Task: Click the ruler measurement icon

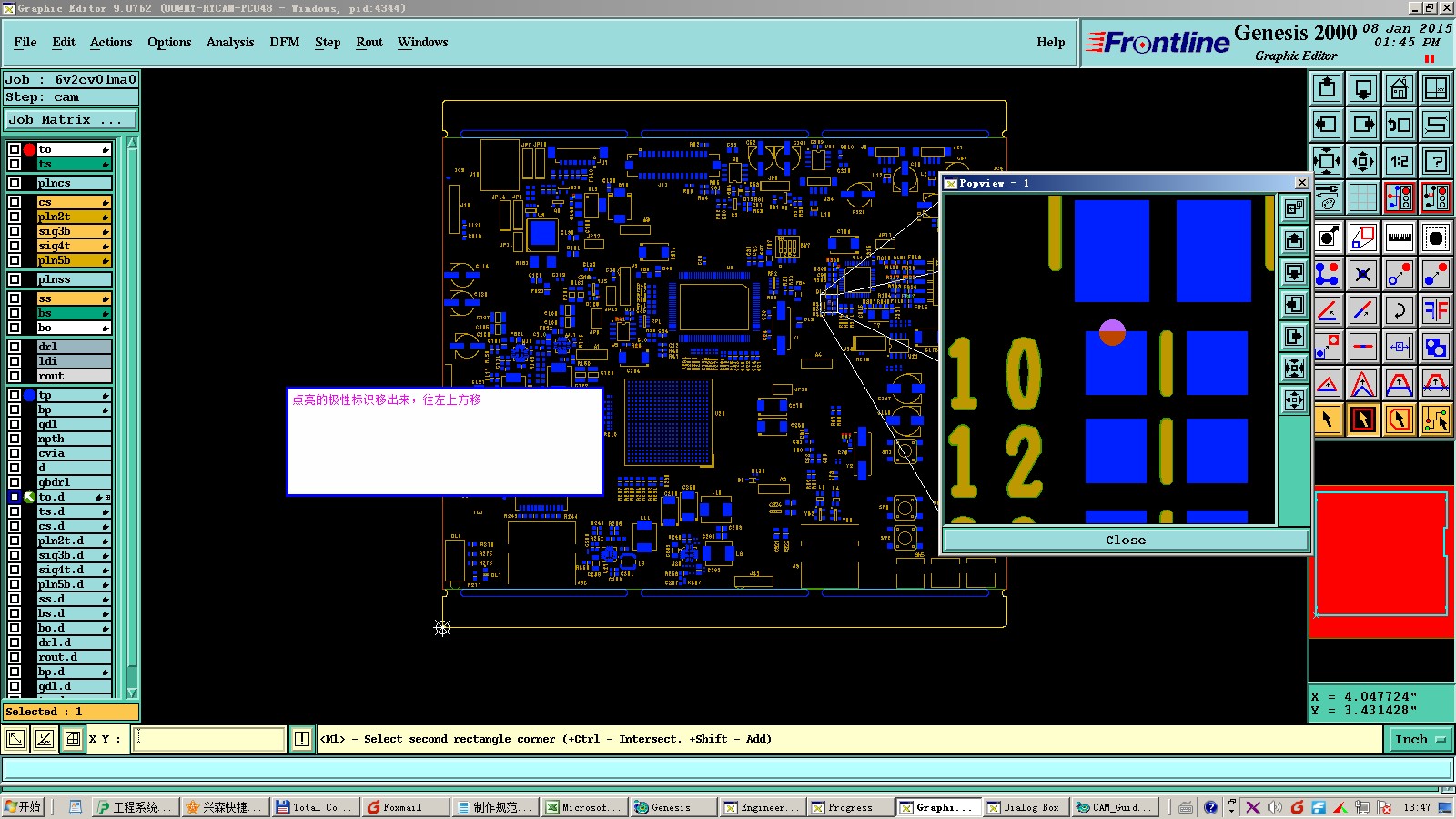Action: click(x=1400, y=238)
